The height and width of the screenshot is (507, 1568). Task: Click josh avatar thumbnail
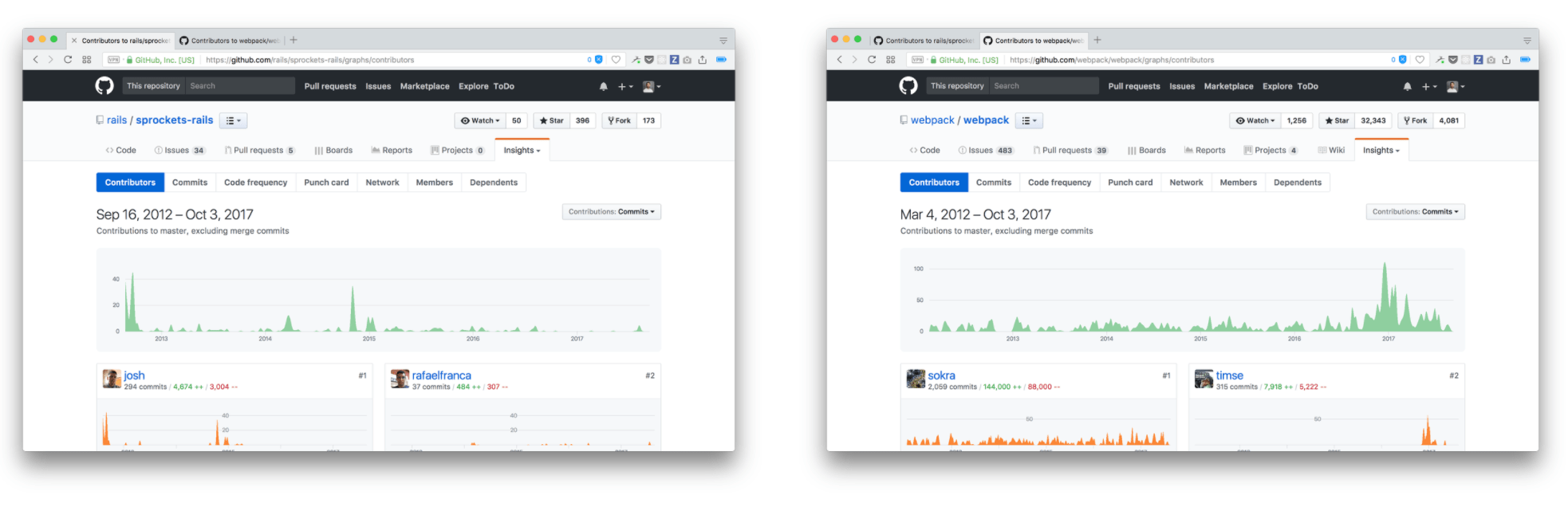(112, 379)
